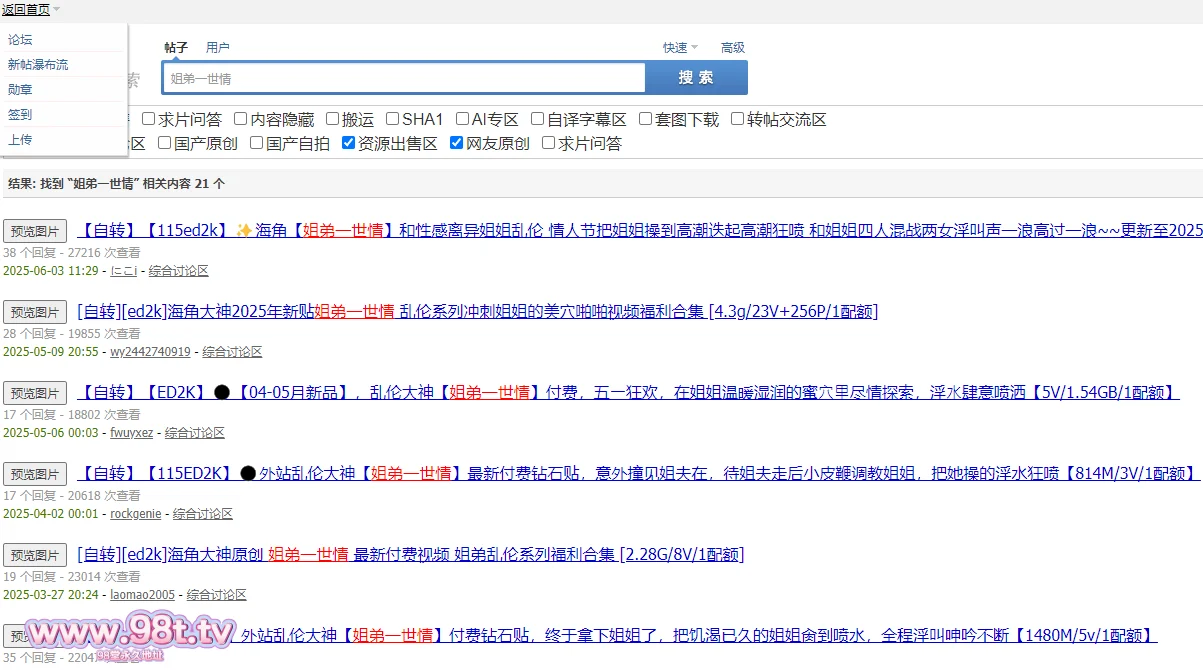The height and width of the screenshot is (670, 1203).
Task: Select 新帖瀑布流 in the menu
Action: point(38,65)
